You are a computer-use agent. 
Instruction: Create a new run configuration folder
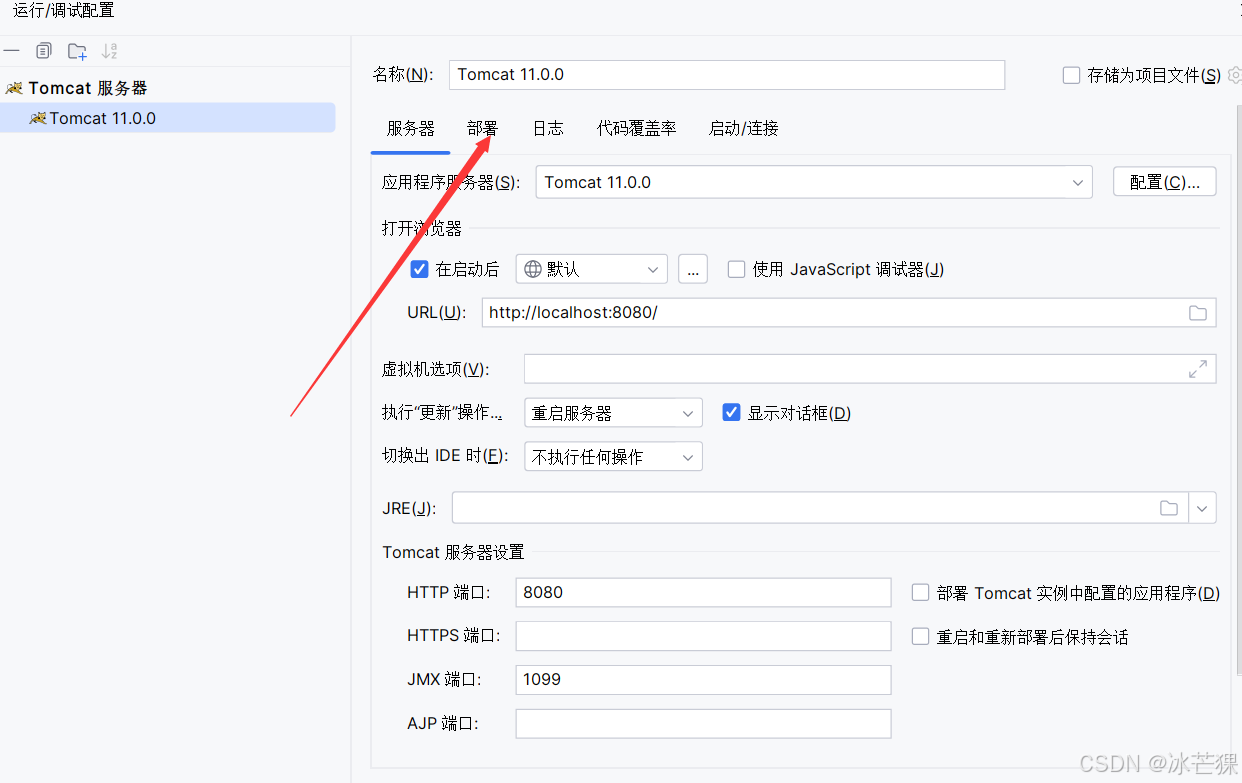point(76,51)
